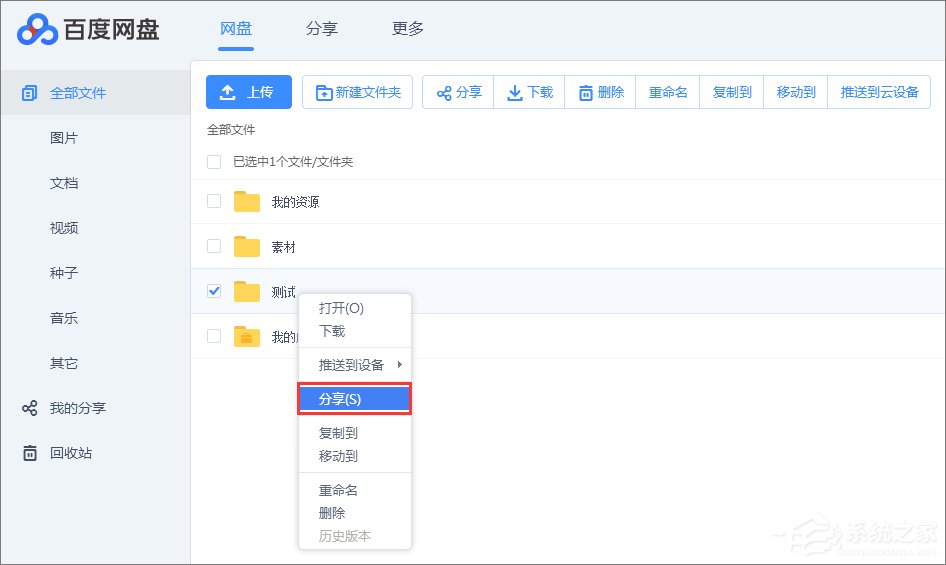Open 我的分享 from the sidebar
946x565 pixels.
pos(77,408)
